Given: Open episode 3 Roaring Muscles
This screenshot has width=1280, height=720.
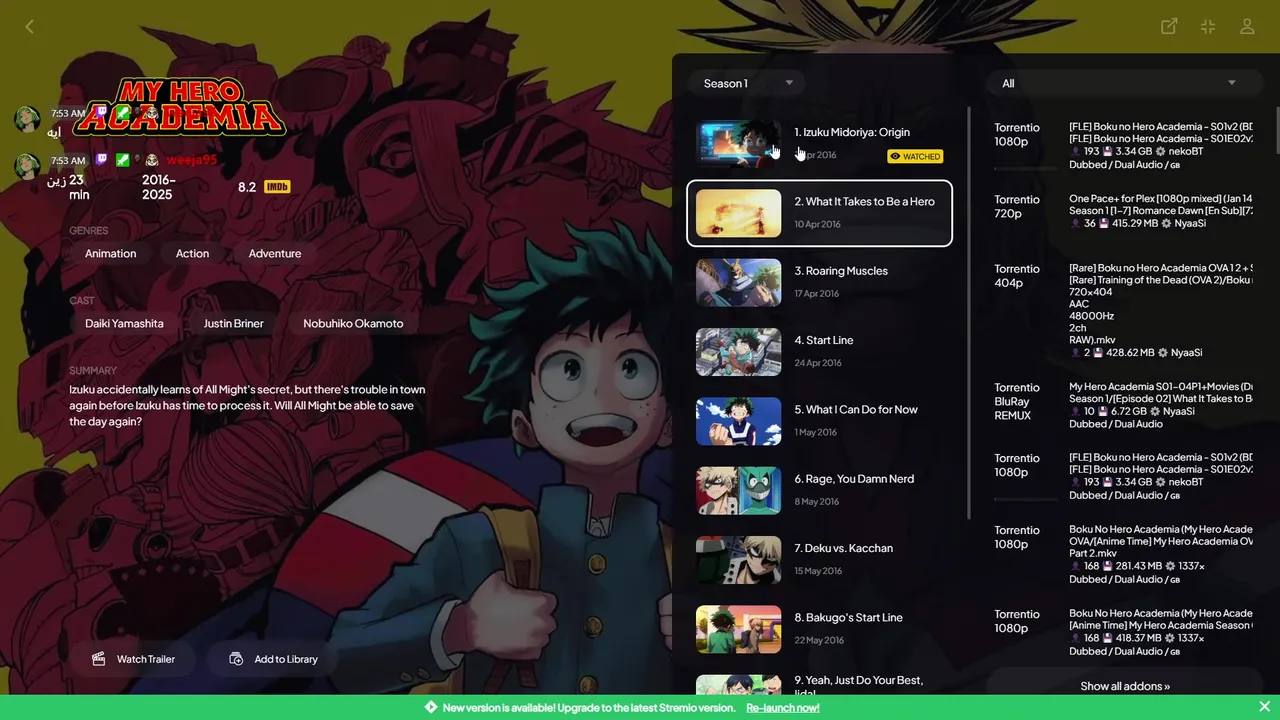Looking at the screenshot, I should click(x=820, y=282).
